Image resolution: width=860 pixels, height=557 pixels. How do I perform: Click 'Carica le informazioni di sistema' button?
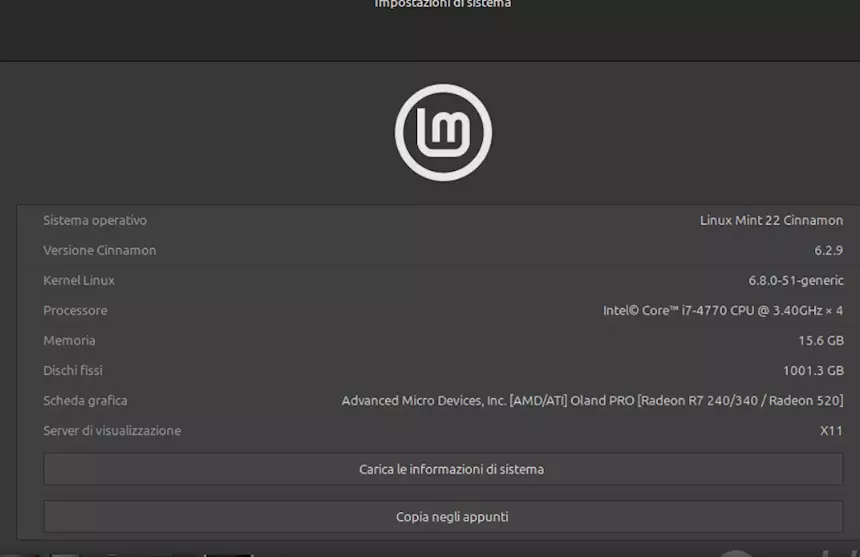click(443, 469)
